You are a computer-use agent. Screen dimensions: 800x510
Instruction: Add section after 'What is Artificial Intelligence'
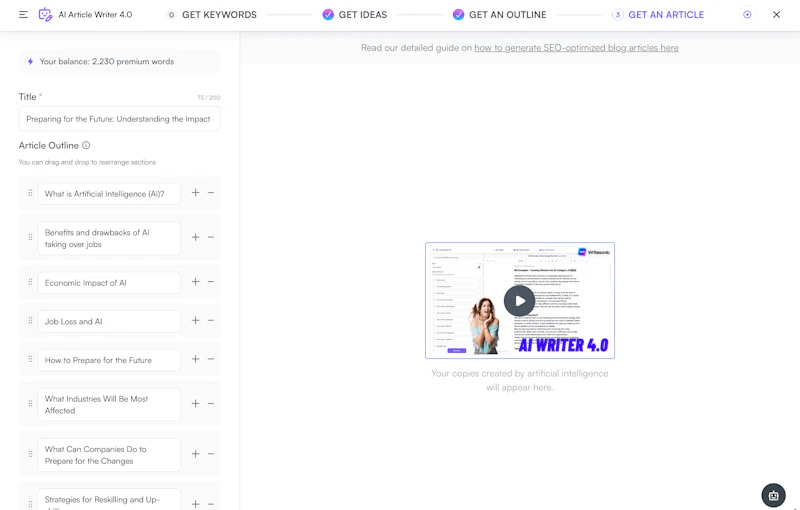click(x=195, y=193)
